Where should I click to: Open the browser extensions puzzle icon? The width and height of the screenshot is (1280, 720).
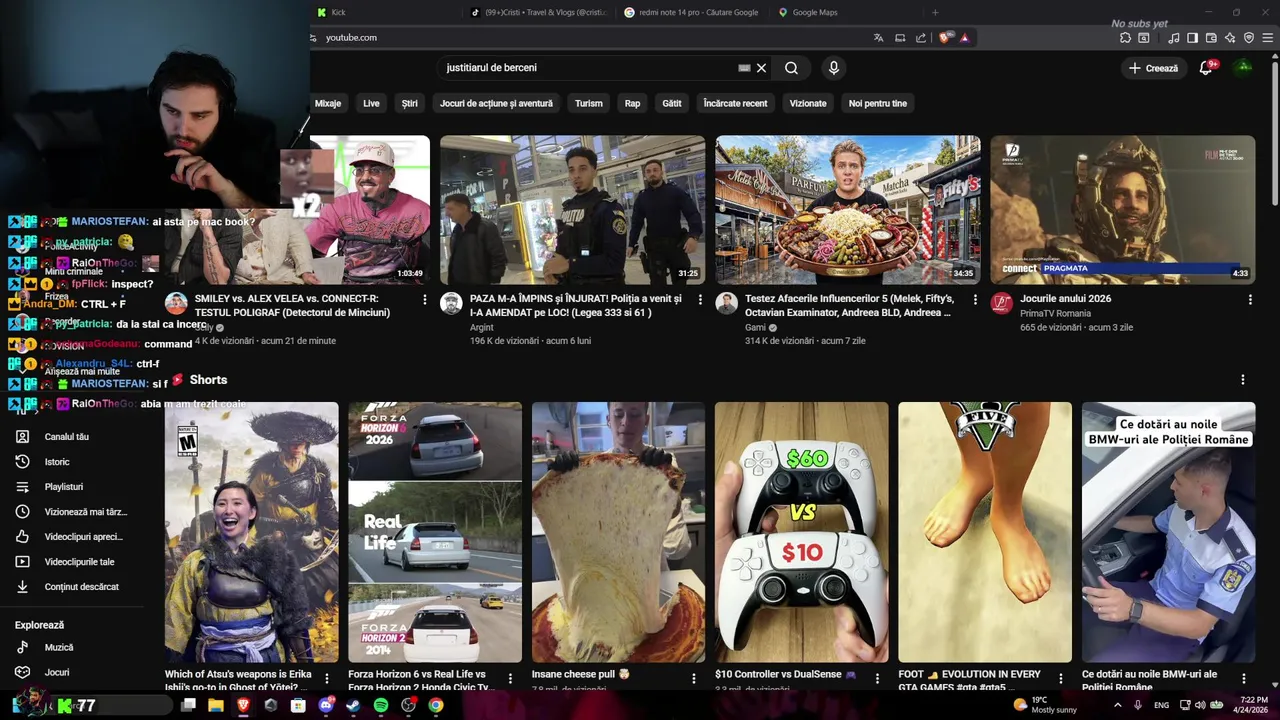[x=1126, y=38]
